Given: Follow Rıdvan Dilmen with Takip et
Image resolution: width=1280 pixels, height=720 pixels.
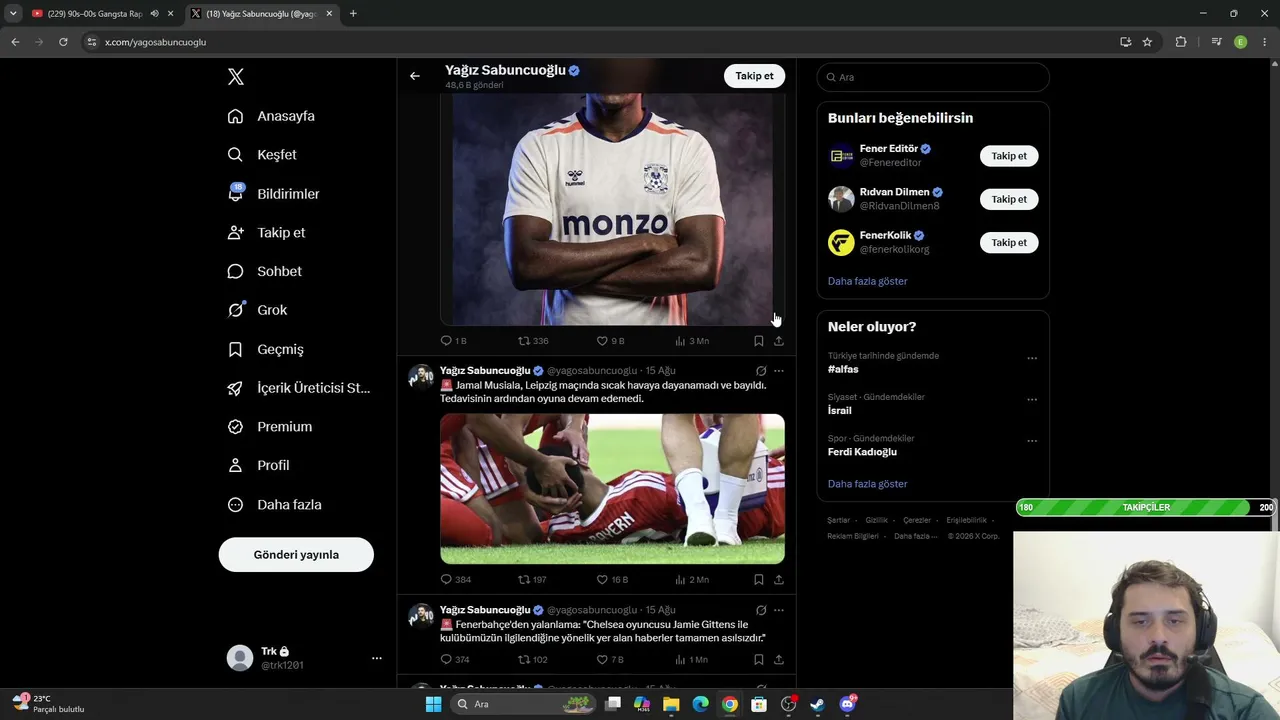Looking at the screenshot, I should (1009, 199).
